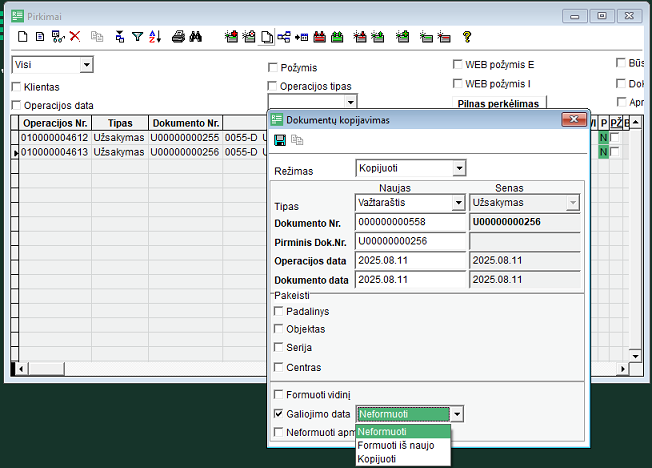Toggle the Operacijos data filter checkbox

tap(16, 105)
